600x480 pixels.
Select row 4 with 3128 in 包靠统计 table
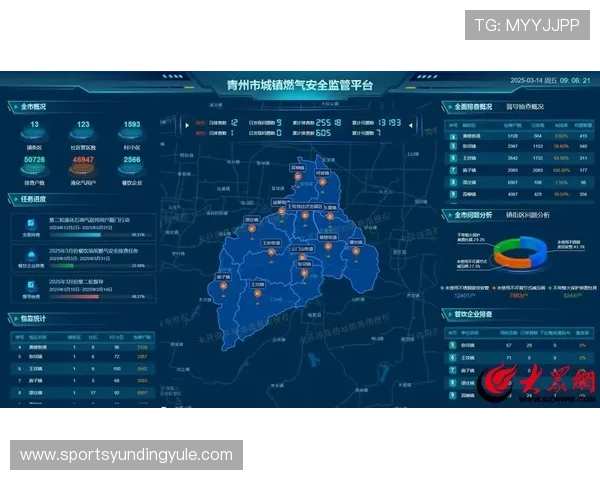pyautogui.click(x=83, y=347)
